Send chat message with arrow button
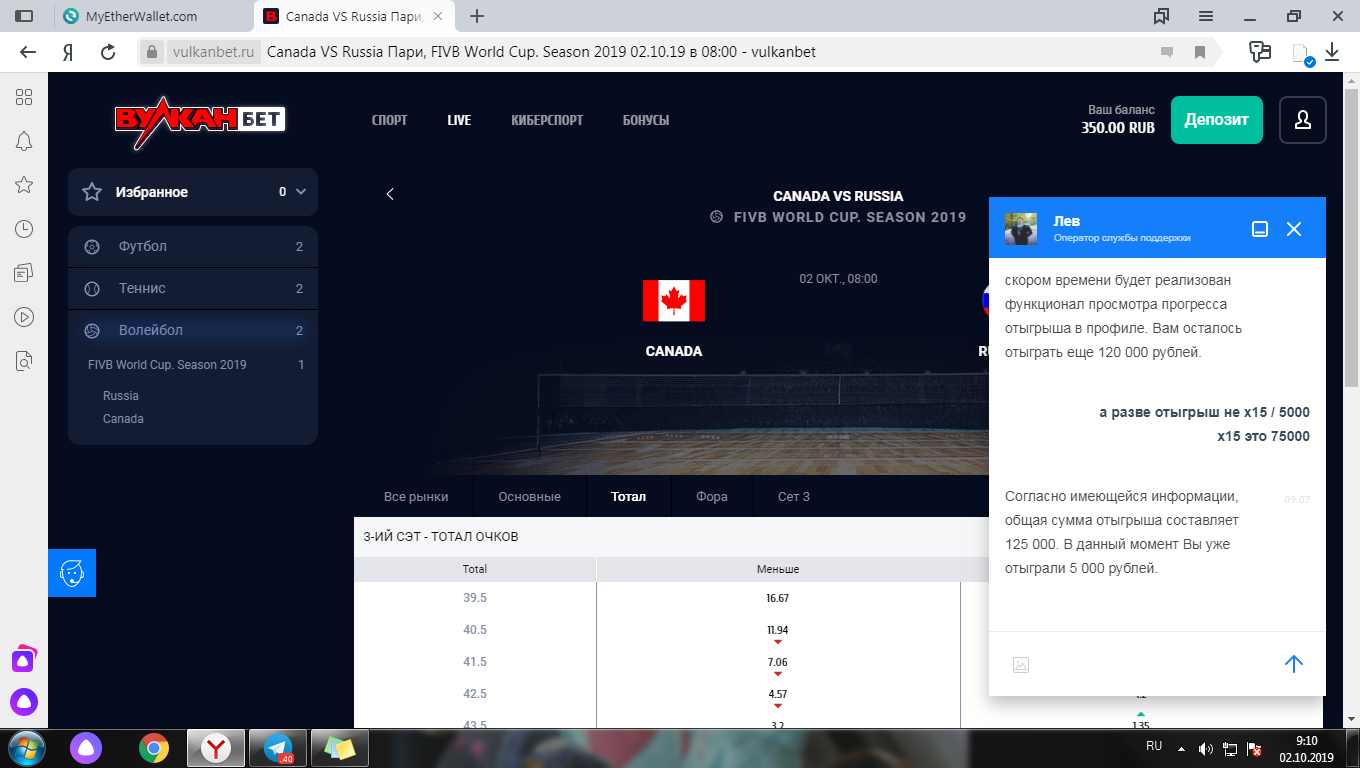1360x768 pixels. pos(1294,663)
